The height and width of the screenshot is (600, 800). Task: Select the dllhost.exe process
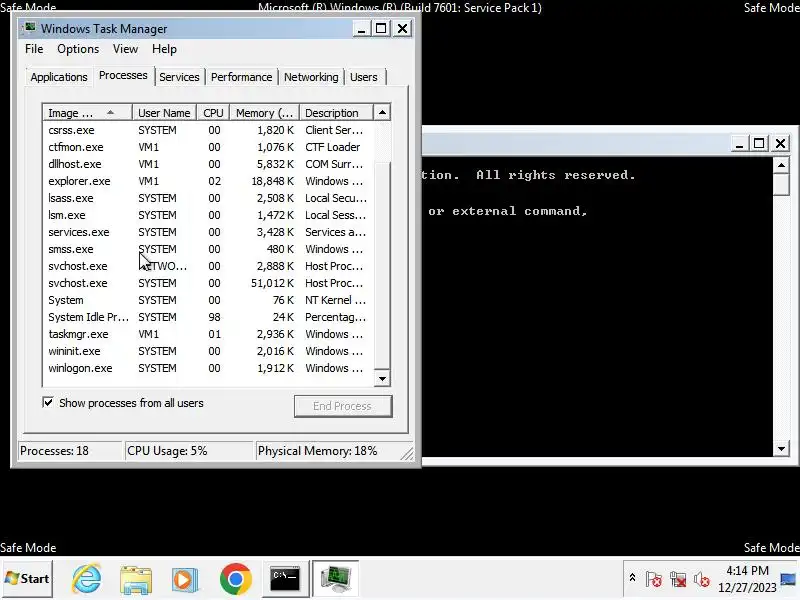coord(209,164)
